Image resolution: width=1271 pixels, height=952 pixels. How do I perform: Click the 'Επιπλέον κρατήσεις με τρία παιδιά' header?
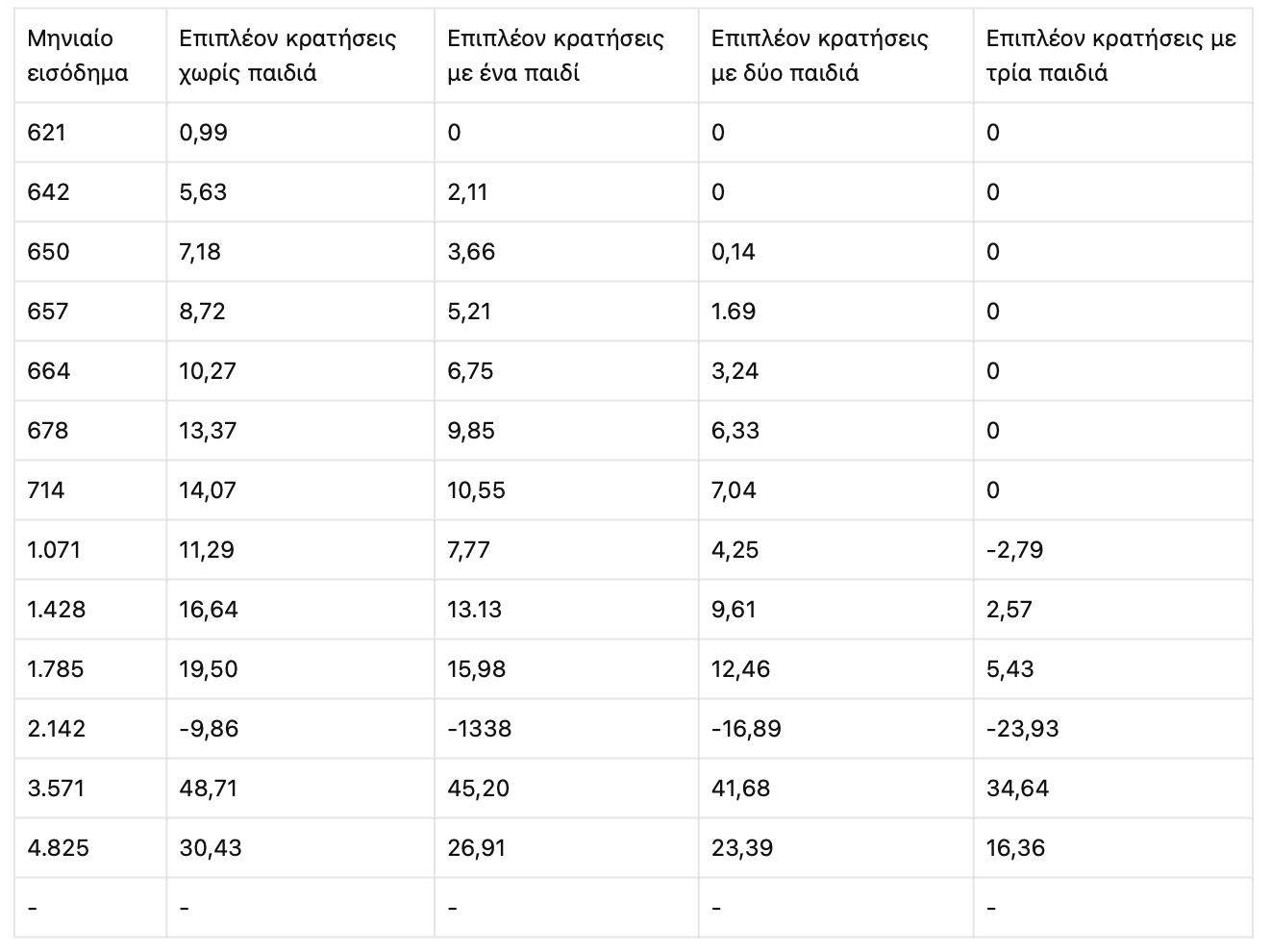pos(1112,56)
